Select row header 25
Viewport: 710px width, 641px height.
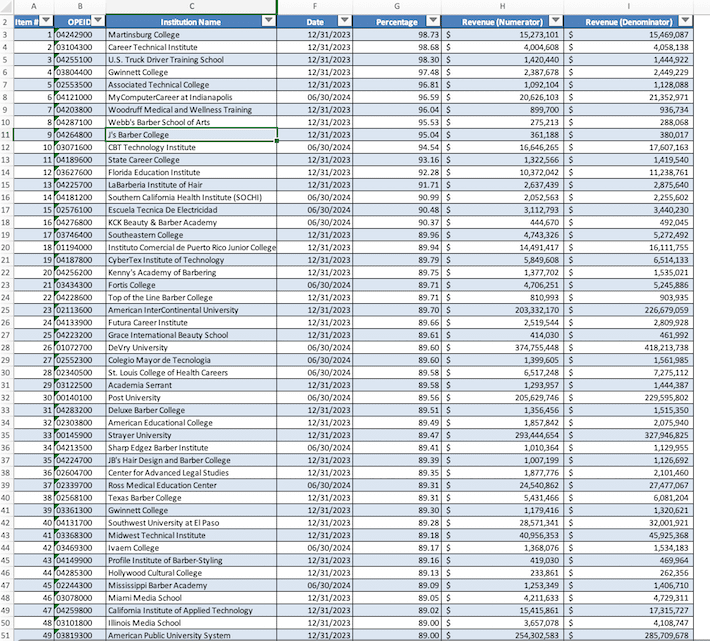[x=6, y=310]
